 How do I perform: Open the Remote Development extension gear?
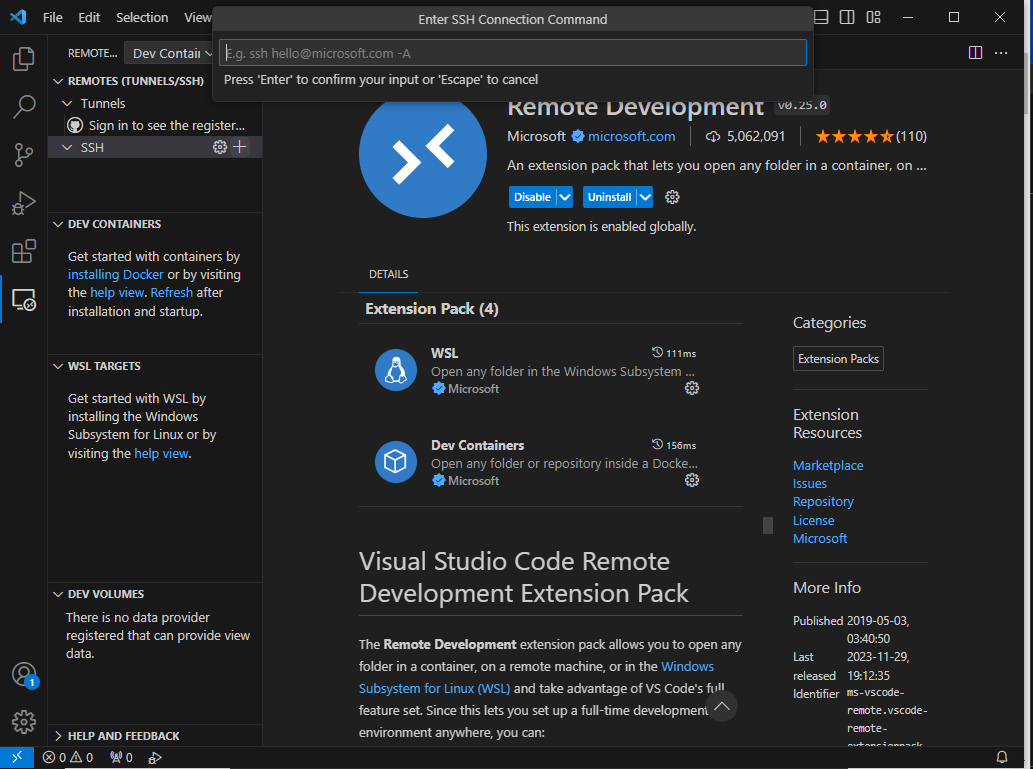pyautogui.click(x=672, y=197)
